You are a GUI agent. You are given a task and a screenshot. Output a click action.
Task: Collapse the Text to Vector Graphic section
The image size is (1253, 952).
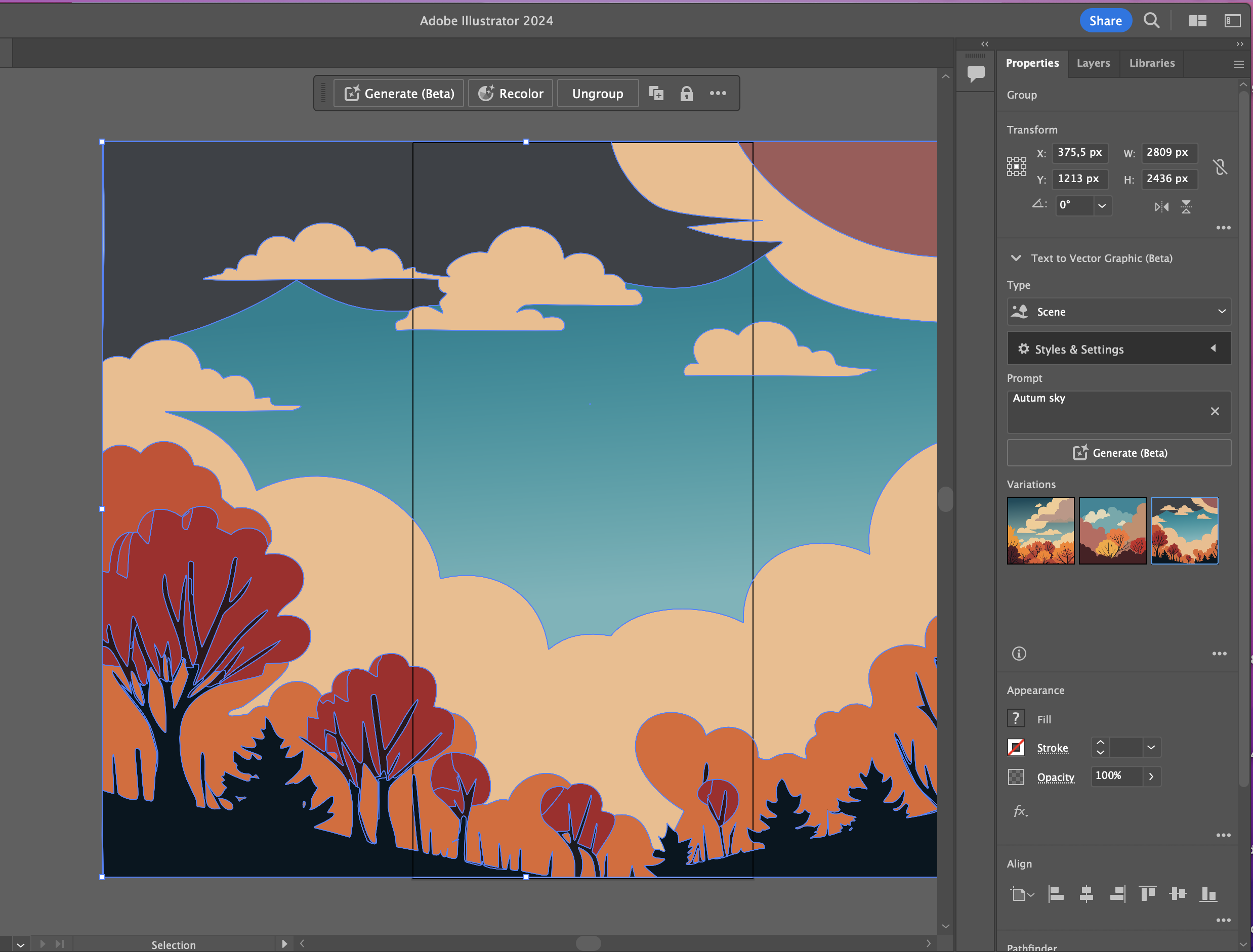[x=1016, y=258]
